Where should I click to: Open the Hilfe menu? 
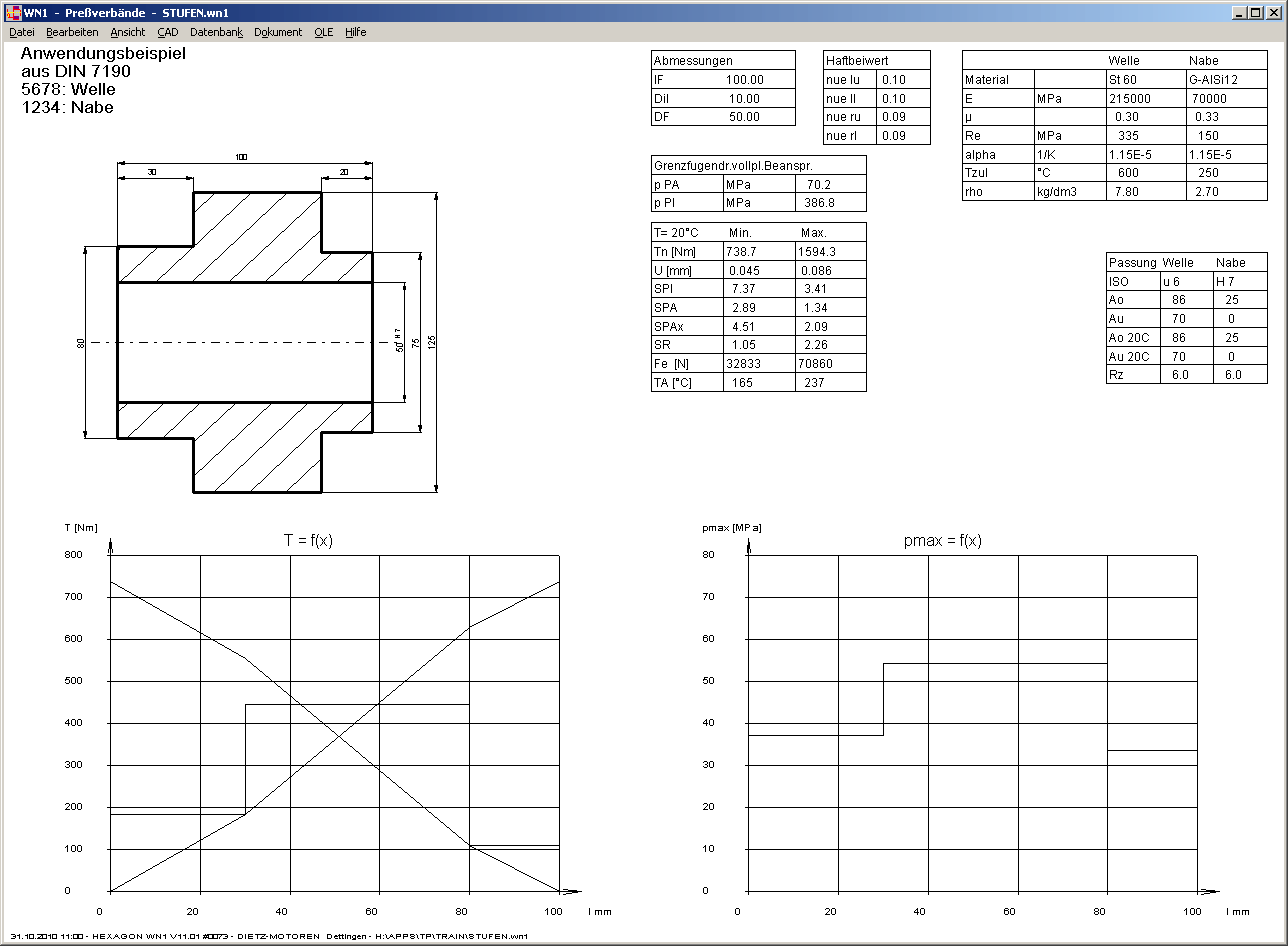[355, 32]
